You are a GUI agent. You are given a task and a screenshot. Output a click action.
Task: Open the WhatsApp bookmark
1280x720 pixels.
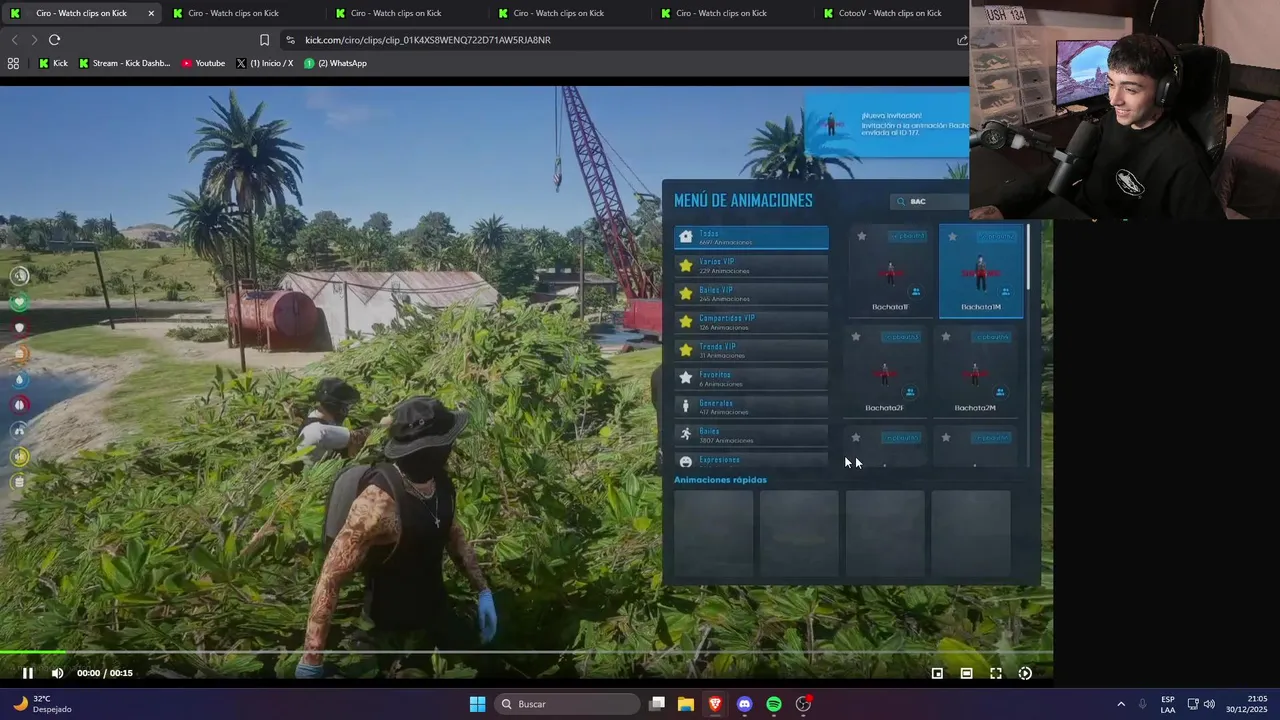336,63
